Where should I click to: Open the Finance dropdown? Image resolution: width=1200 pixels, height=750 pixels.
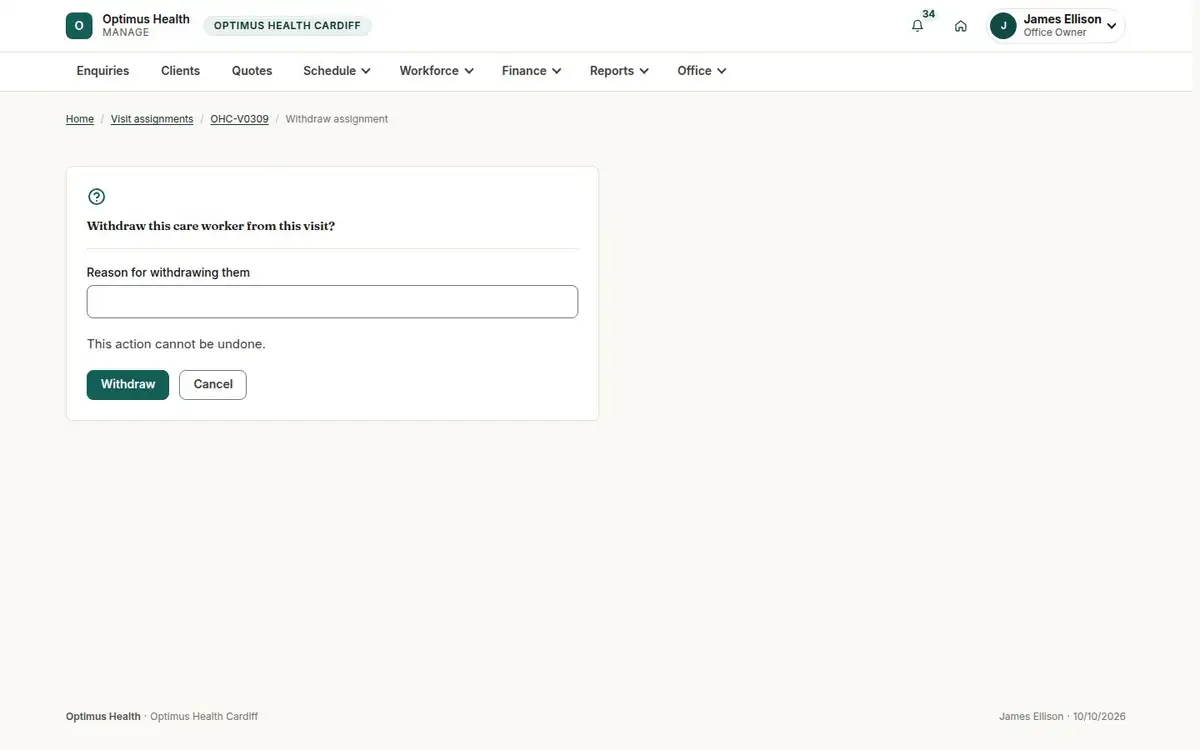point(531,71)
